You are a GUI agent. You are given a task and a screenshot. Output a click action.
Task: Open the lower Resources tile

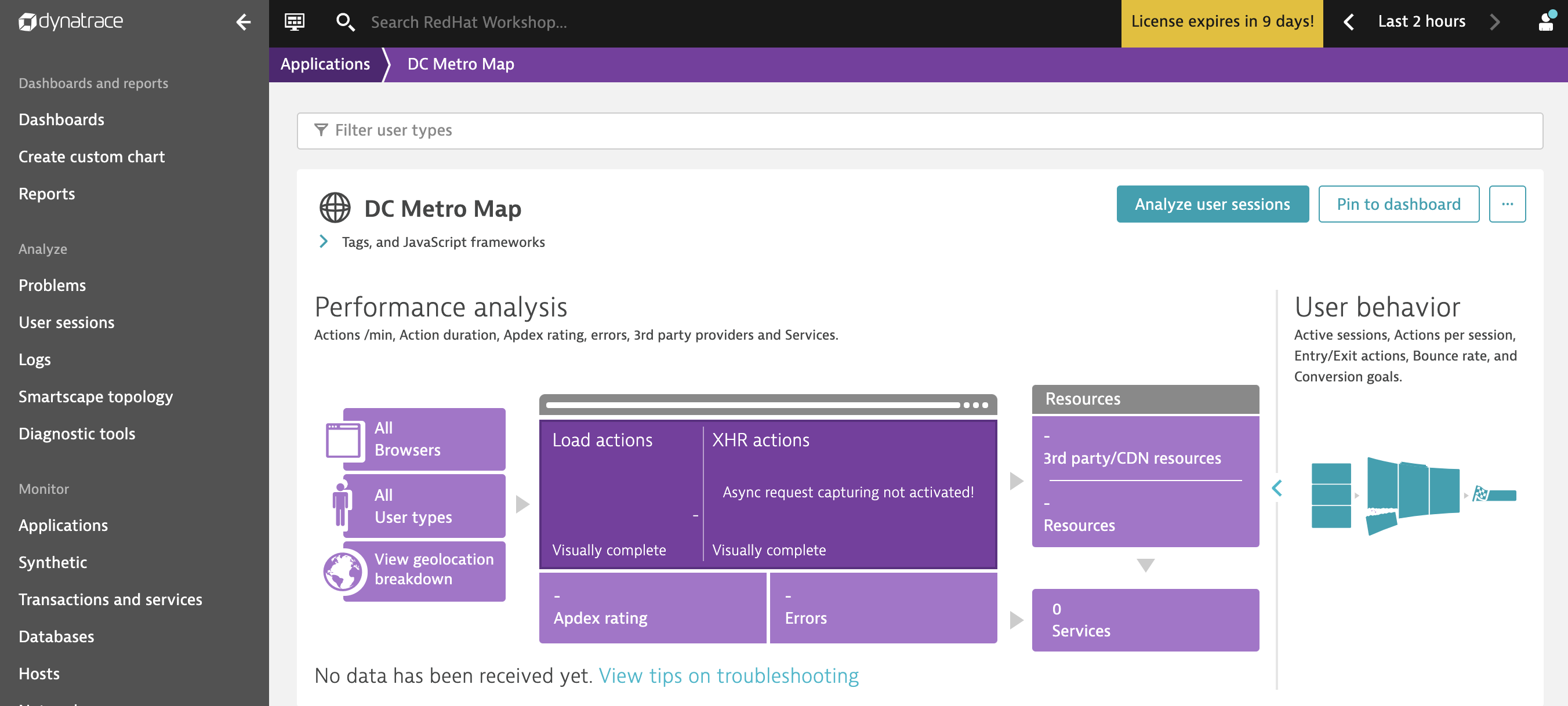tap(1146, 514)
